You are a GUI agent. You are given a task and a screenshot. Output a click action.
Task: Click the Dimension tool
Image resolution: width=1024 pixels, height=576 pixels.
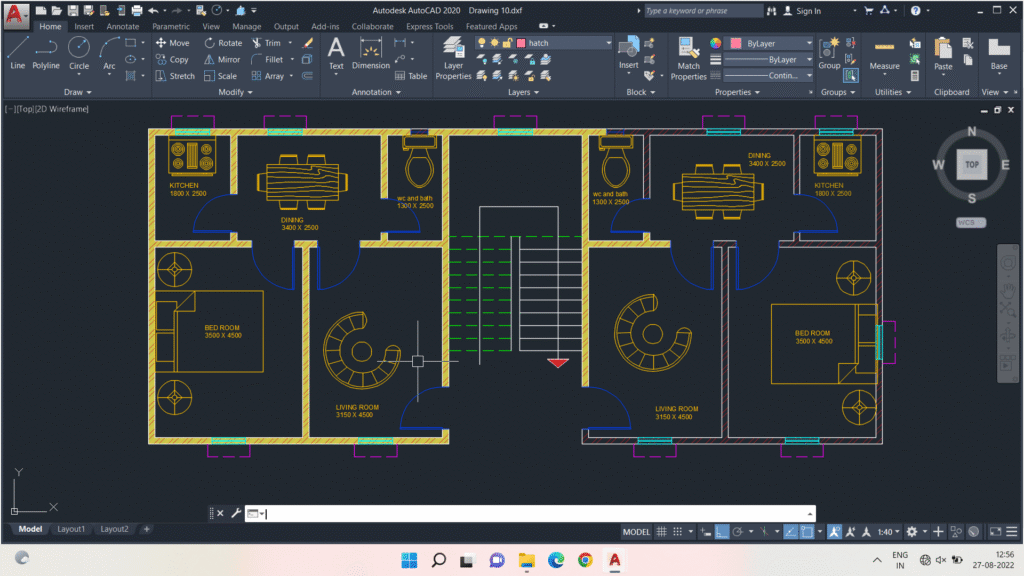click(370, 53)
